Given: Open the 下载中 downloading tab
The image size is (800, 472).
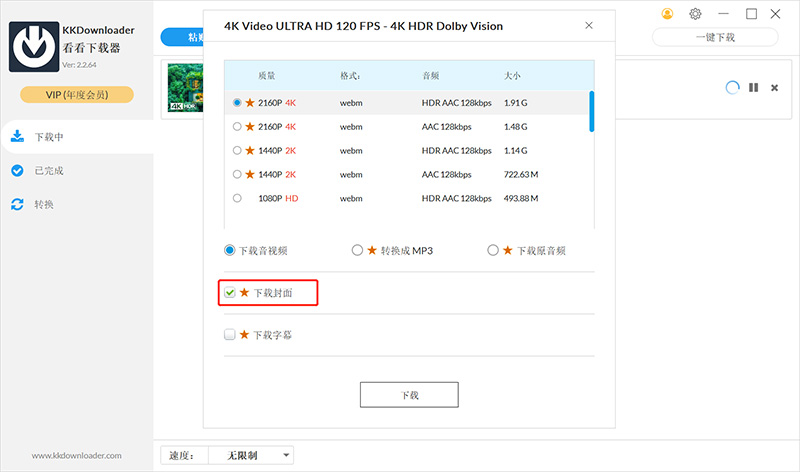Looking at the screenshot, I should [50, 136].
